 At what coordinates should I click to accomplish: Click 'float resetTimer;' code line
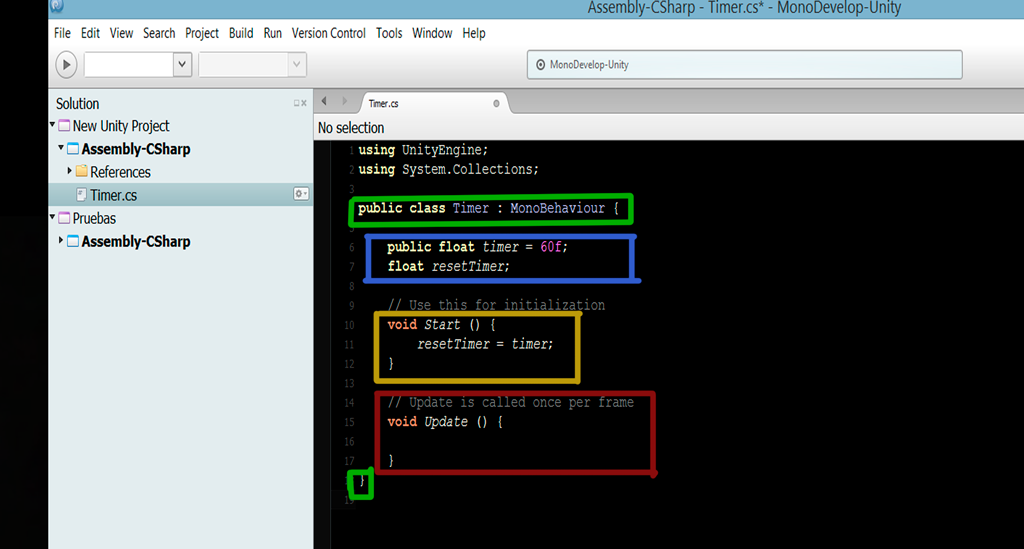pyautogui.click(x=449, y=266)
